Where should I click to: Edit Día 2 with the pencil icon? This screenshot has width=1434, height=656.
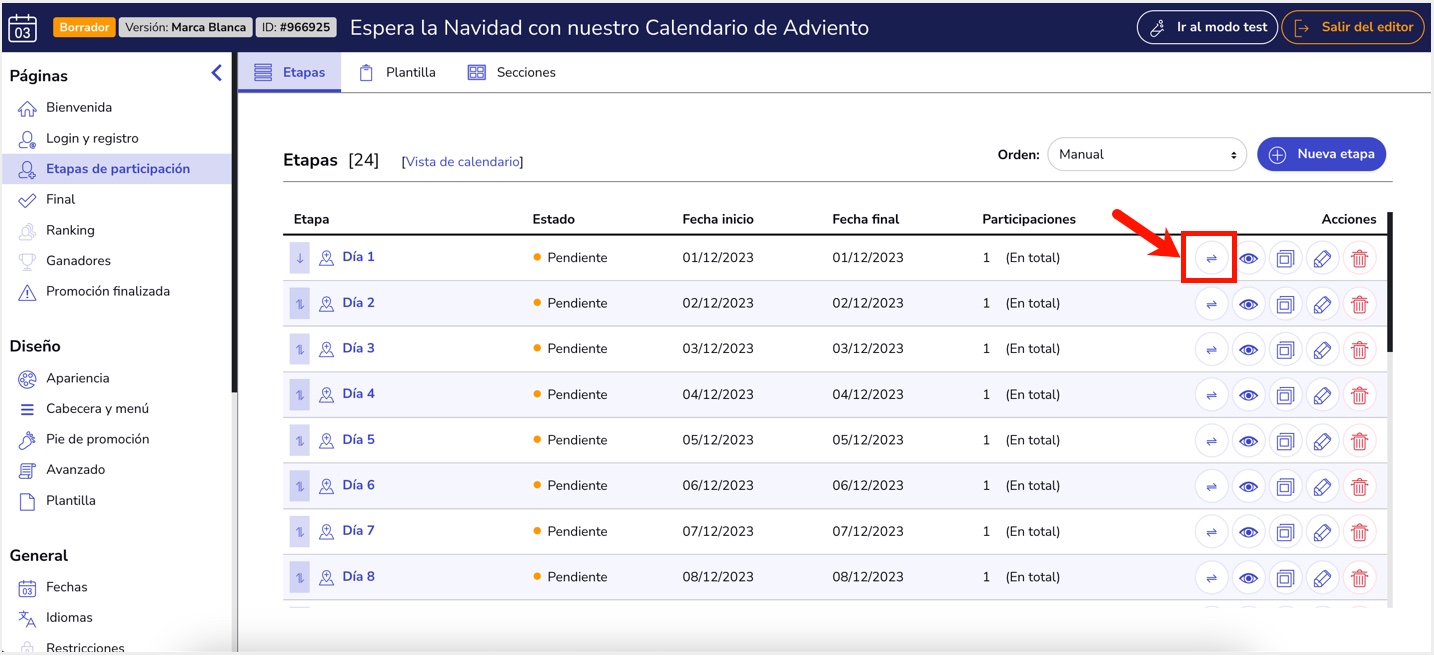tap(1322, 304)
